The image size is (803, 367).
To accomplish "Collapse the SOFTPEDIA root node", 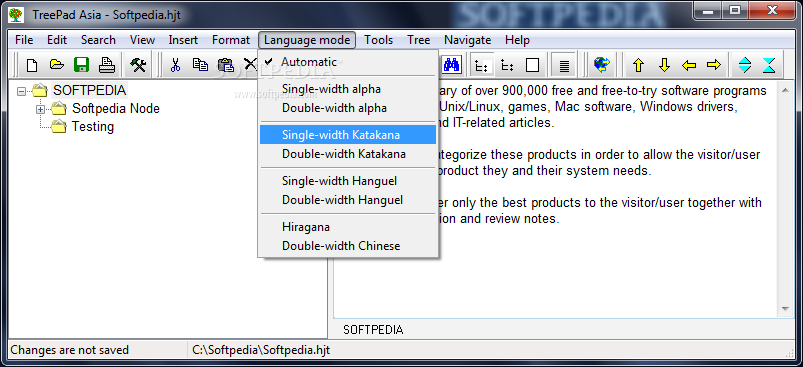I will (22, 92).
